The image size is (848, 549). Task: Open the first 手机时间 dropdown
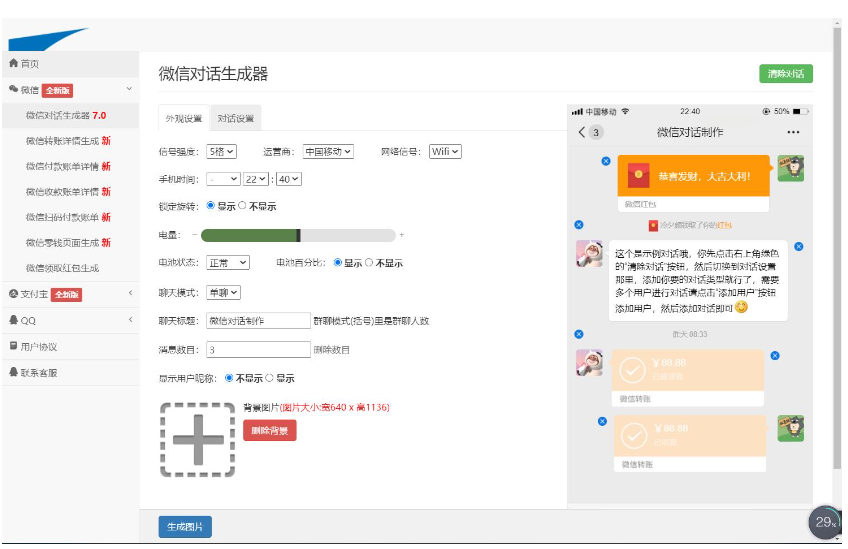[x=223, y=179]
